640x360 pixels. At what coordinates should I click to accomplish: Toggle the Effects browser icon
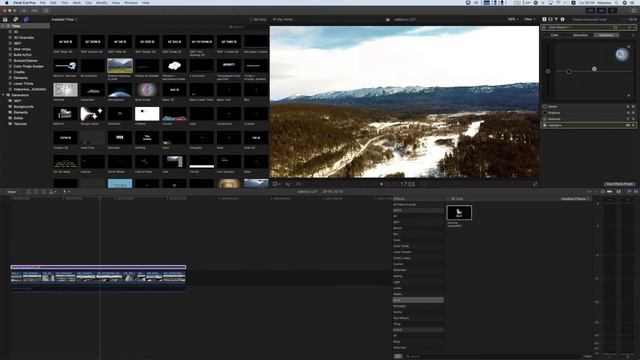[629, 191]
